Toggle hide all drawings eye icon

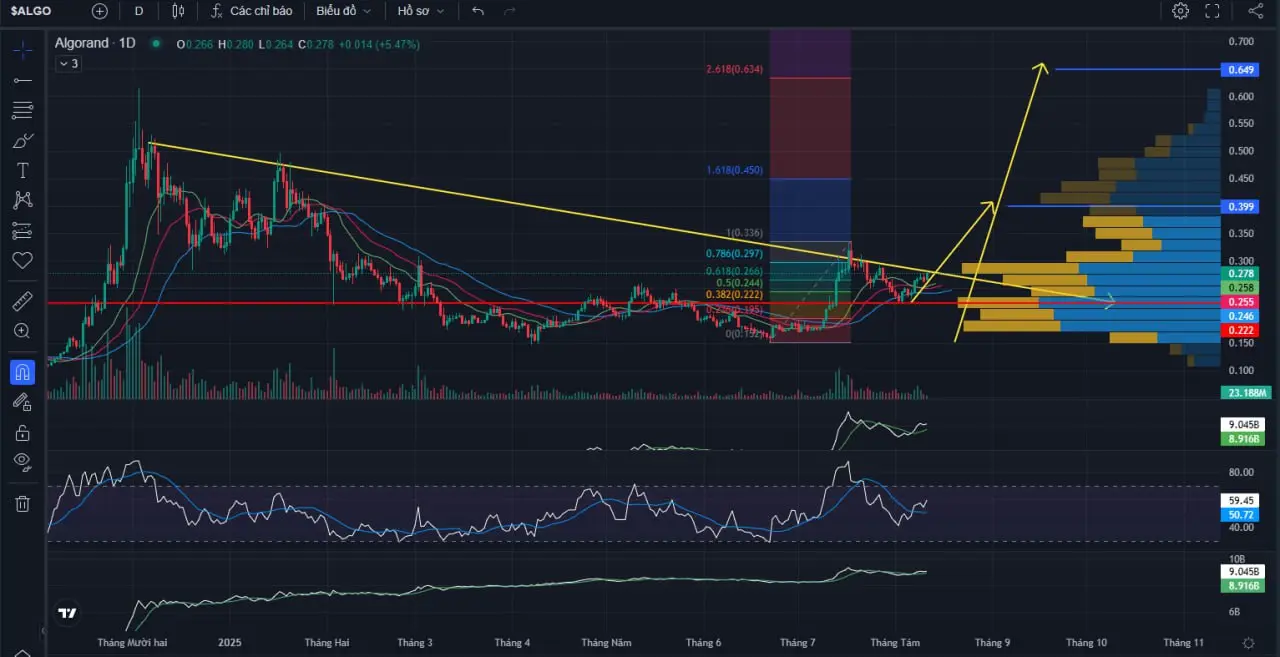click(x=22, y=462)
